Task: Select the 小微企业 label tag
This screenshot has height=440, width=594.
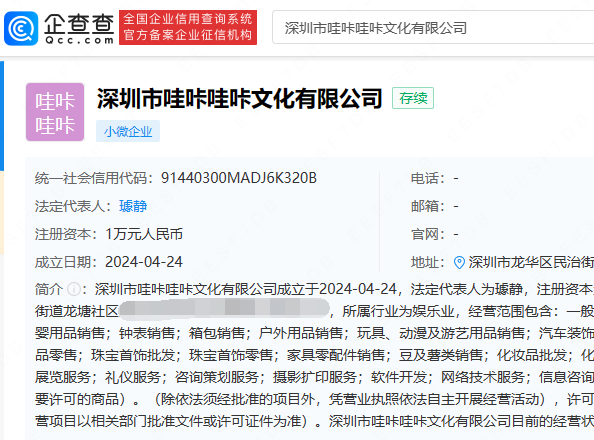Action: point(128,132)
